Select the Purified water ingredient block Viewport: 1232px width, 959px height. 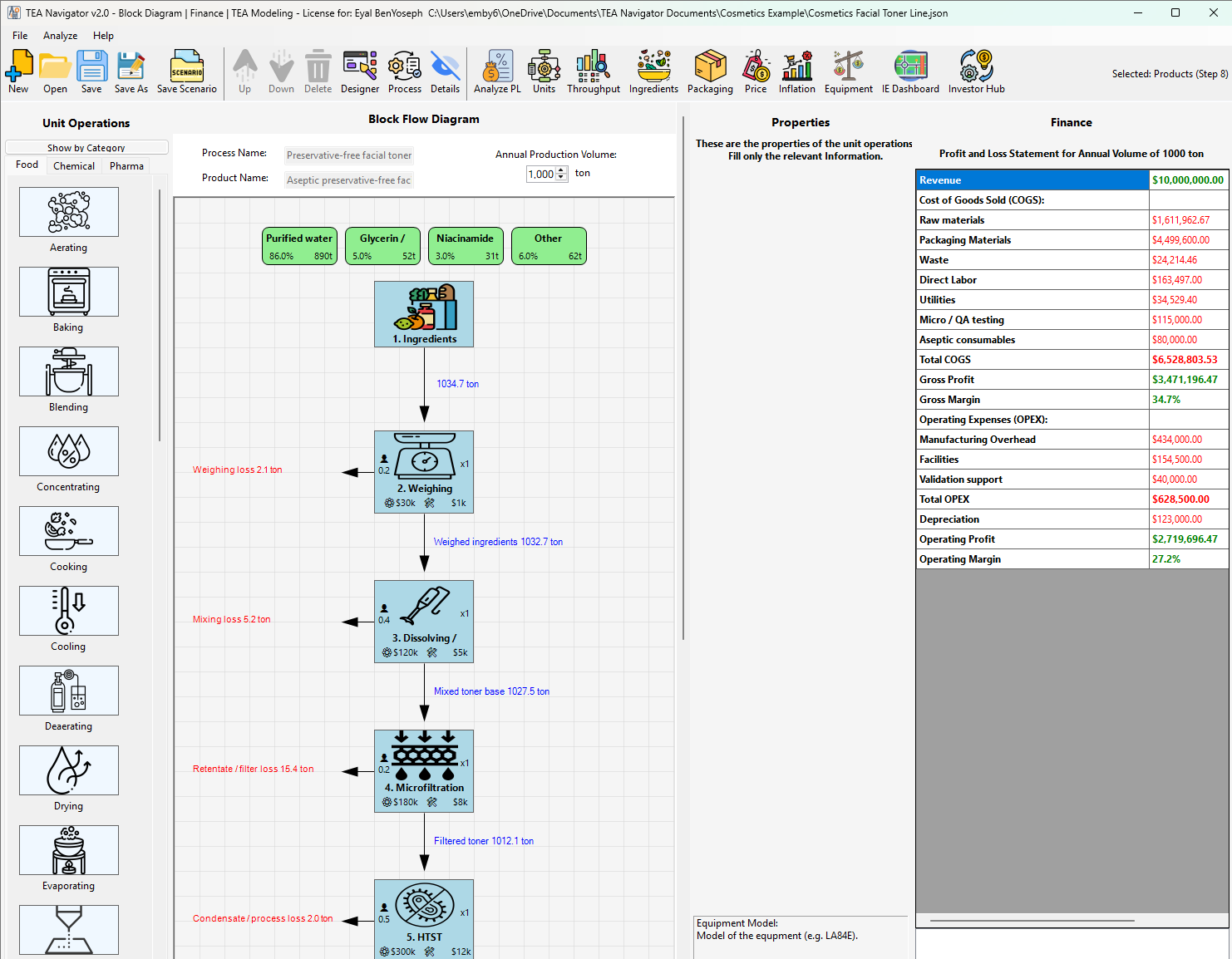pyautogui.click(x=299, y=246)
